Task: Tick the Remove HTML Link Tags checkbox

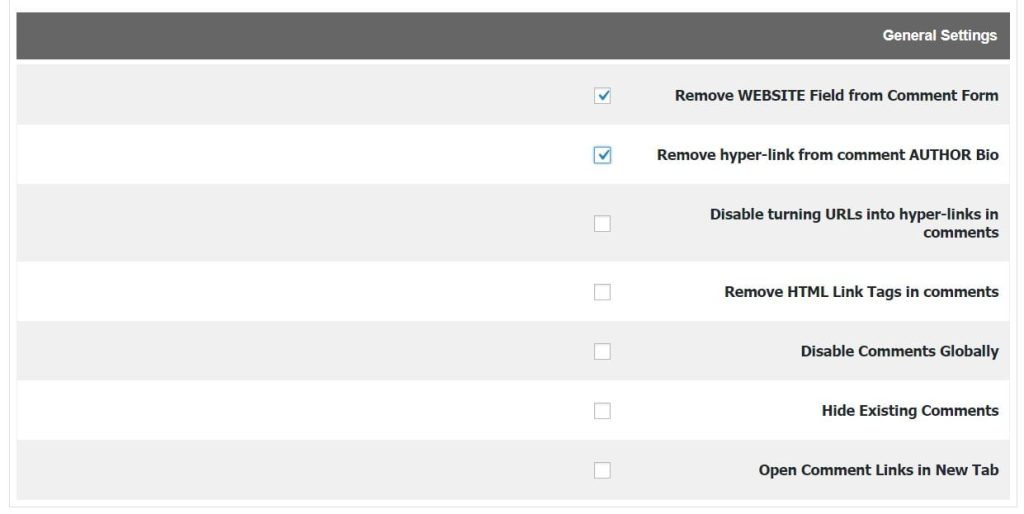Action: point(602,292)
